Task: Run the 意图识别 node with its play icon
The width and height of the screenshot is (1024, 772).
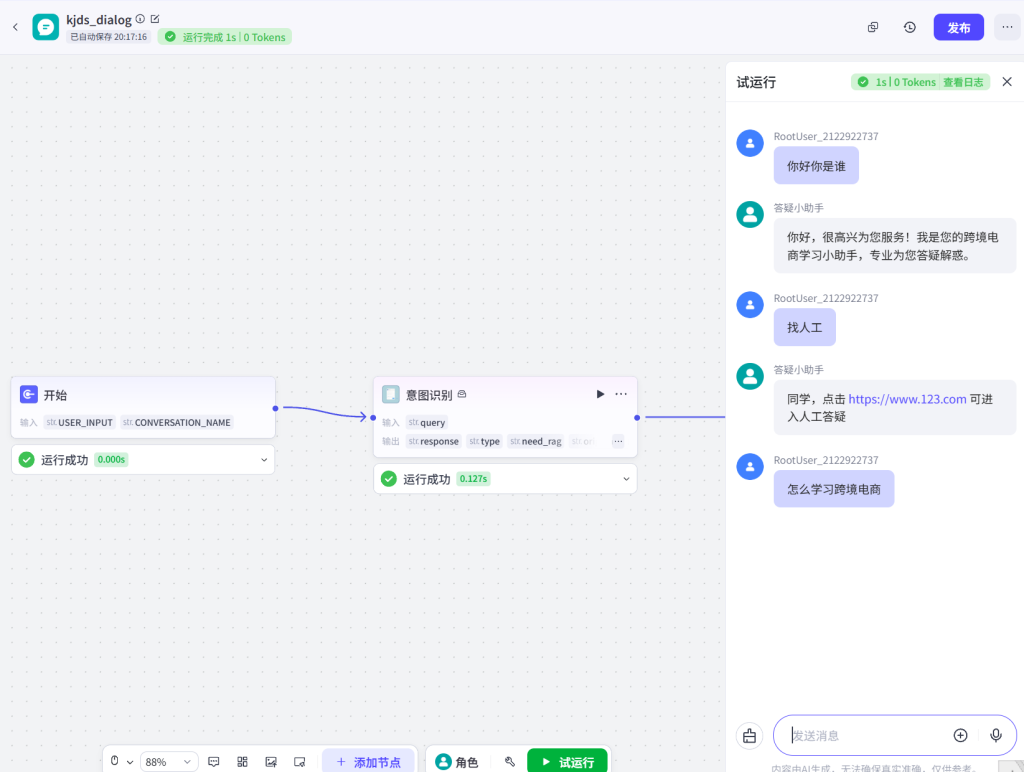Action: tap(600, 394)
